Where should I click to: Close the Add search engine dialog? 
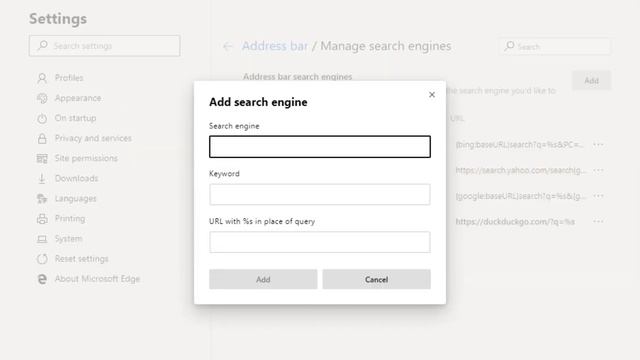pos(432,95)
